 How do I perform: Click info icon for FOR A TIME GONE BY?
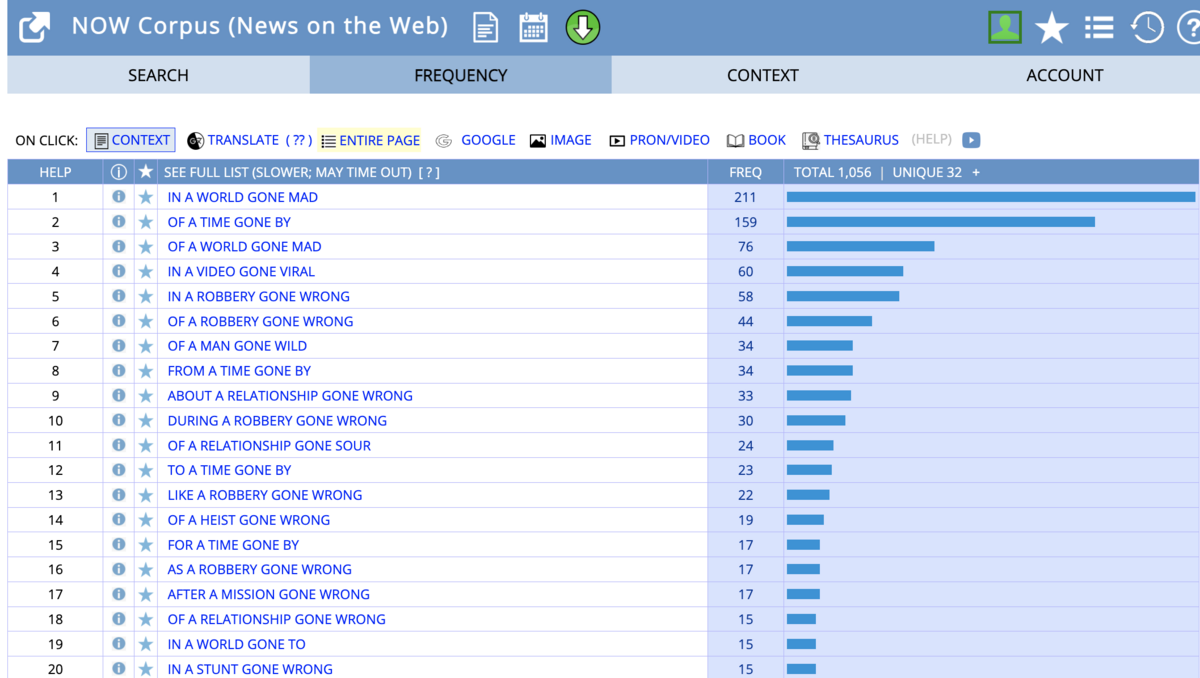click(x=119, y=544)
